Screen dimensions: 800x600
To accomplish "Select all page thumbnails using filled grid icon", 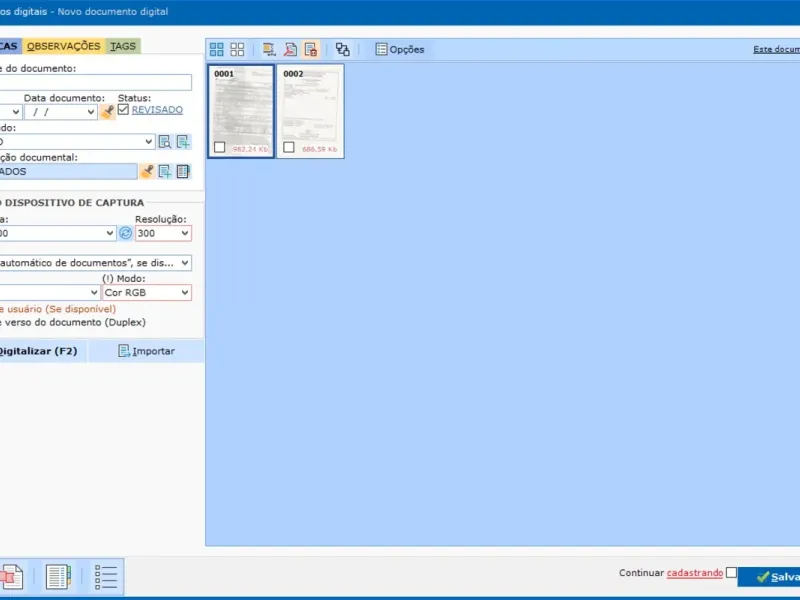I will tap(216, 49).
